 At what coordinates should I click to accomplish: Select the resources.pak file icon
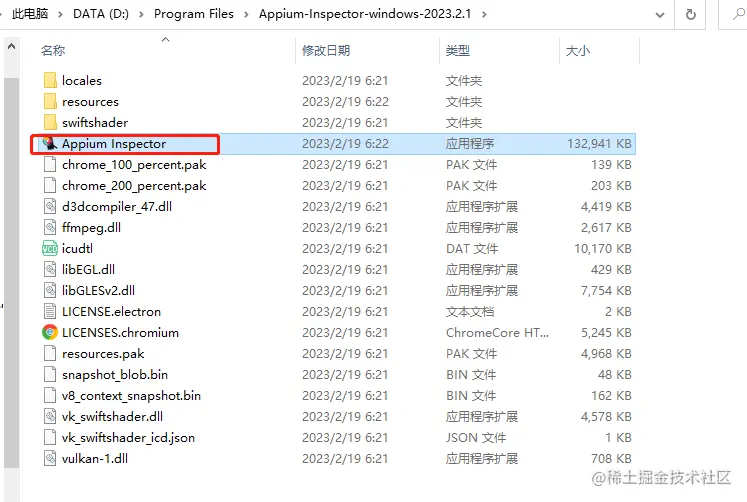[50, 353]
